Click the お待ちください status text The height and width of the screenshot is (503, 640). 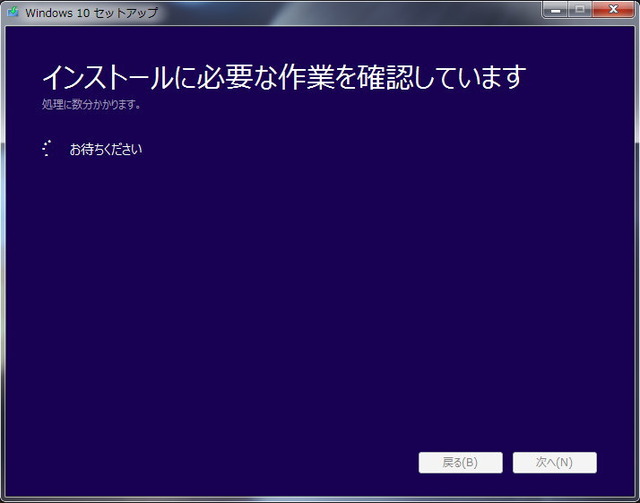coord(106,149)
